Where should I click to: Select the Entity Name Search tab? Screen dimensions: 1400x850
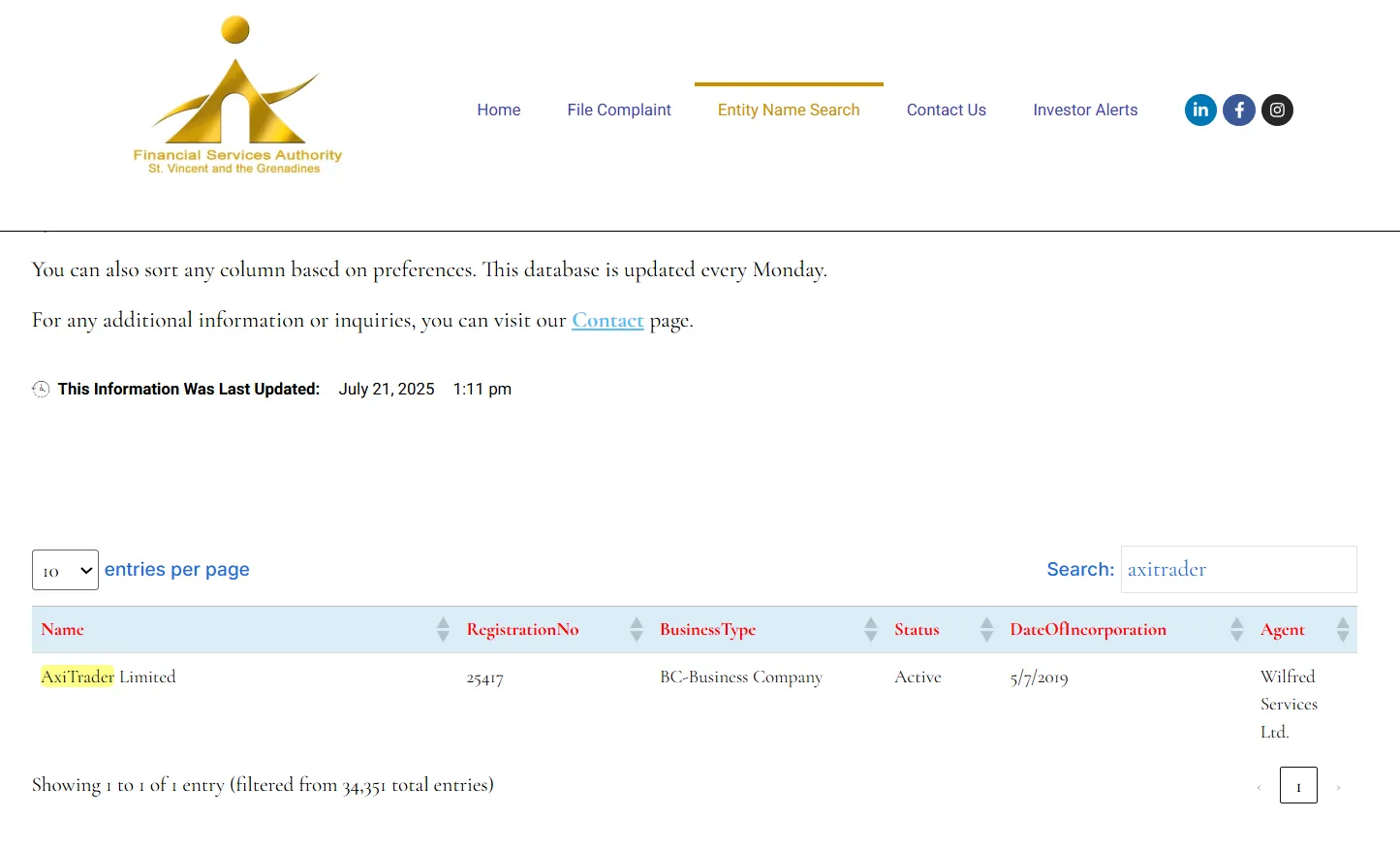789,110
